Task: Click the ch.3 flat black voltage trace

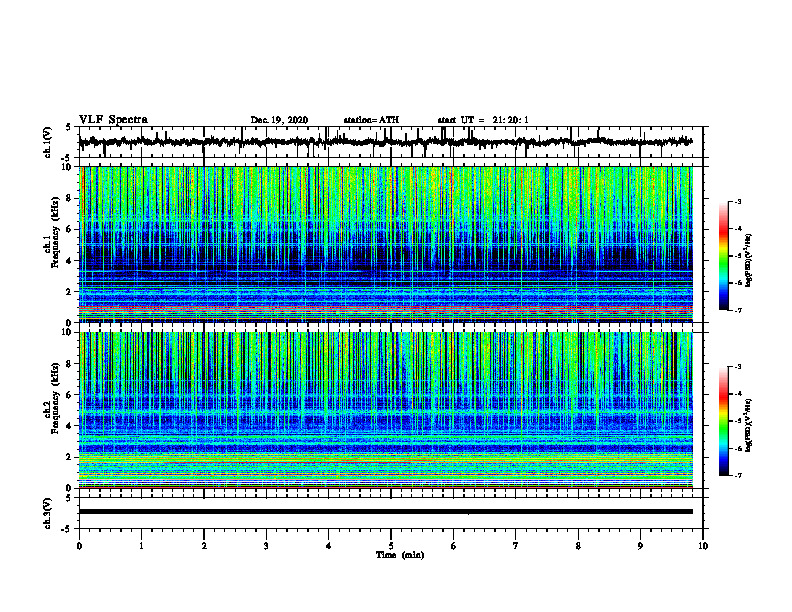Action: (386, 512)
